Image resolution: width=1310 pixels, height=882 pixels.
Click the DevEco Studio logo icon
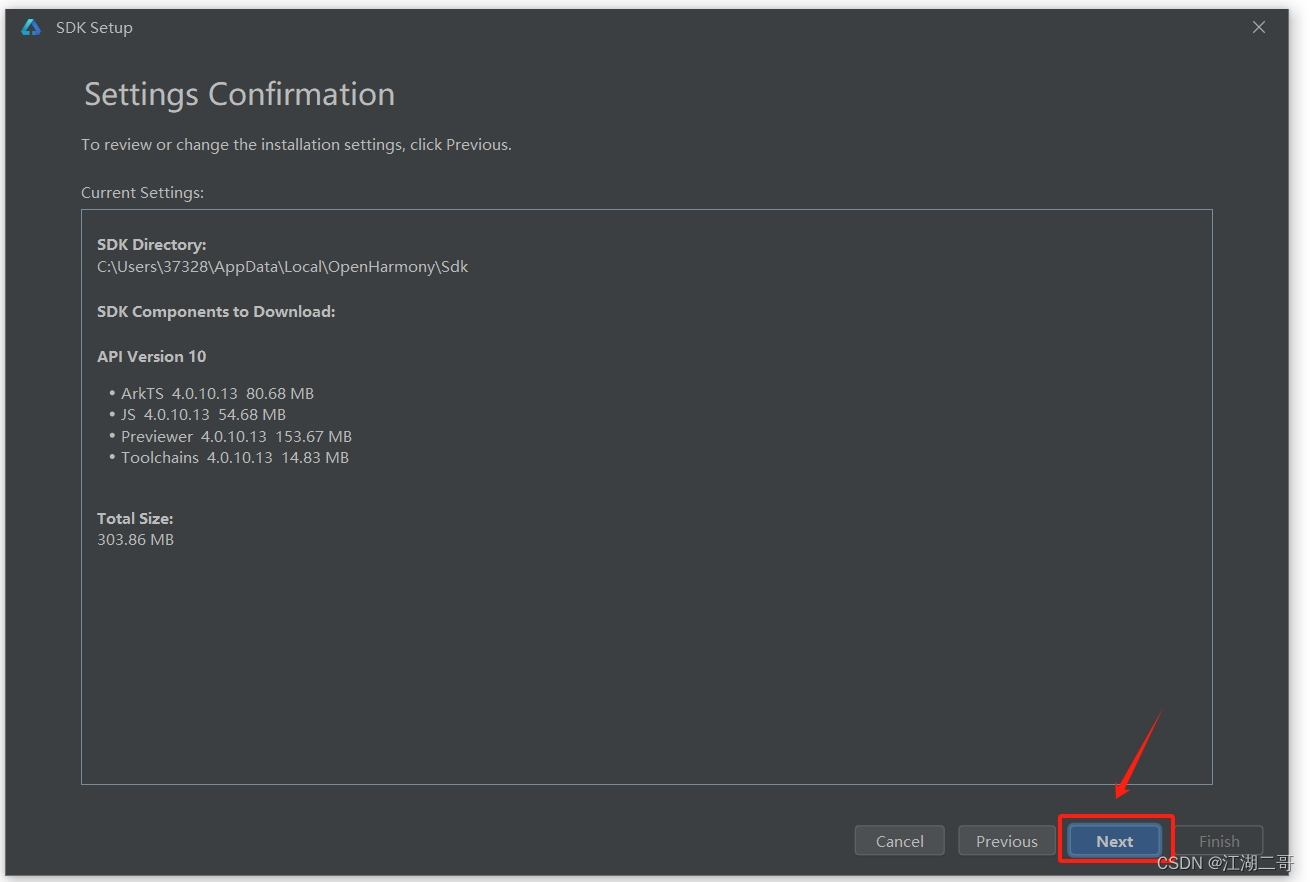coord(31,27)
